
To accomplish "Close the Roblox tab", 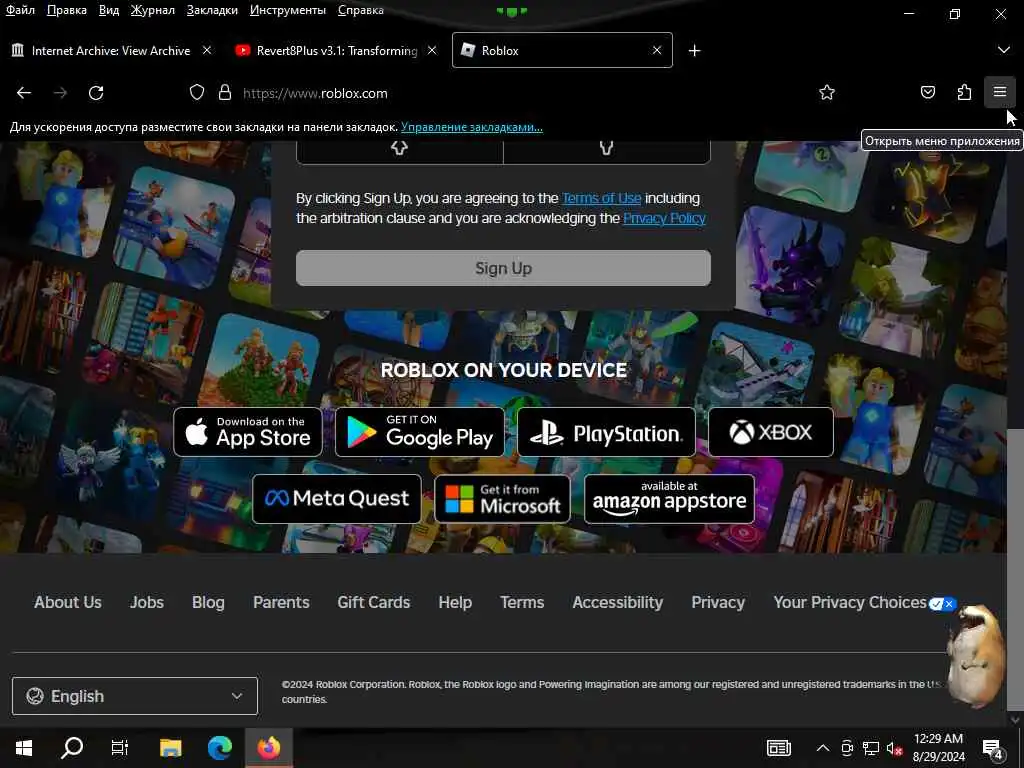I will tap(657, 50).
